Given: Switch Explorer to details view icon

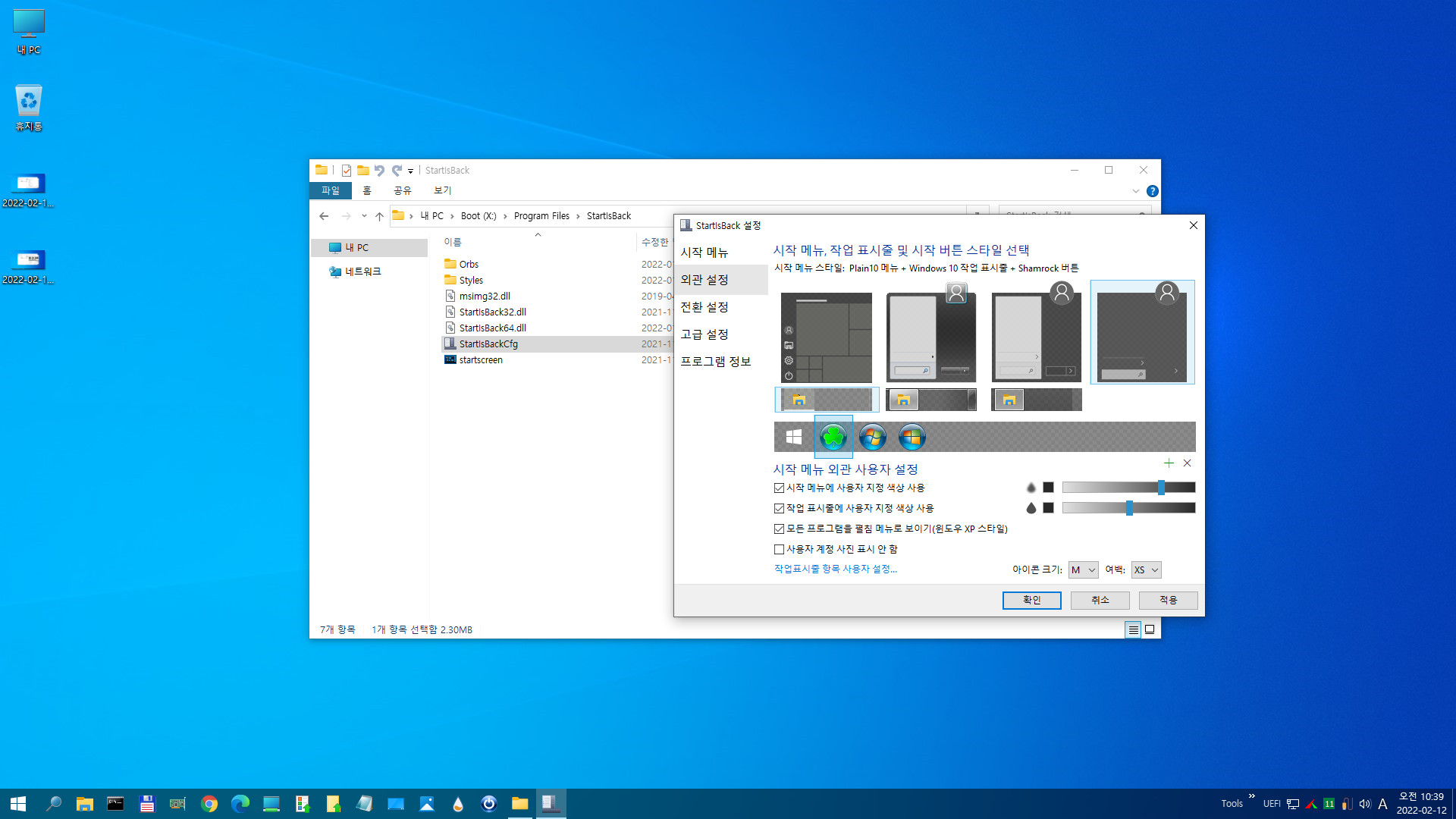Looking at the screenshot, I should 1133,629.
